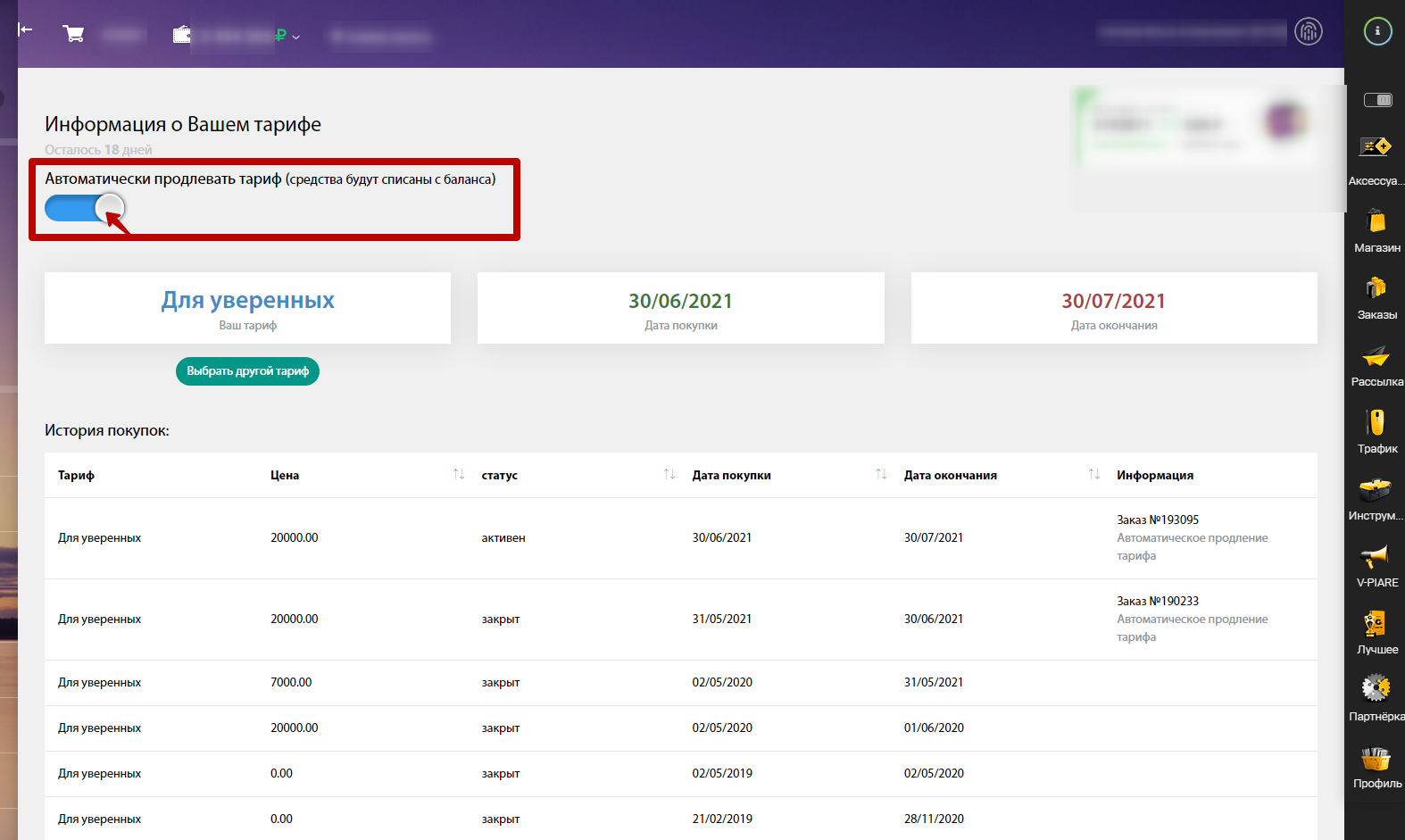
Task: Open Аксессуары section in sidebar
Action: pyautogui.click(x=1376, y=161)
